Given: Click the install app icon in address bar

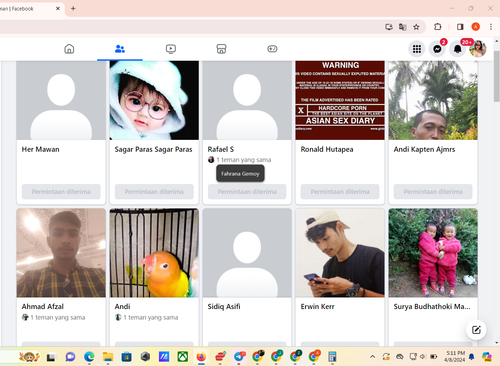Looking at the screenshot, I should pos(389,27).
